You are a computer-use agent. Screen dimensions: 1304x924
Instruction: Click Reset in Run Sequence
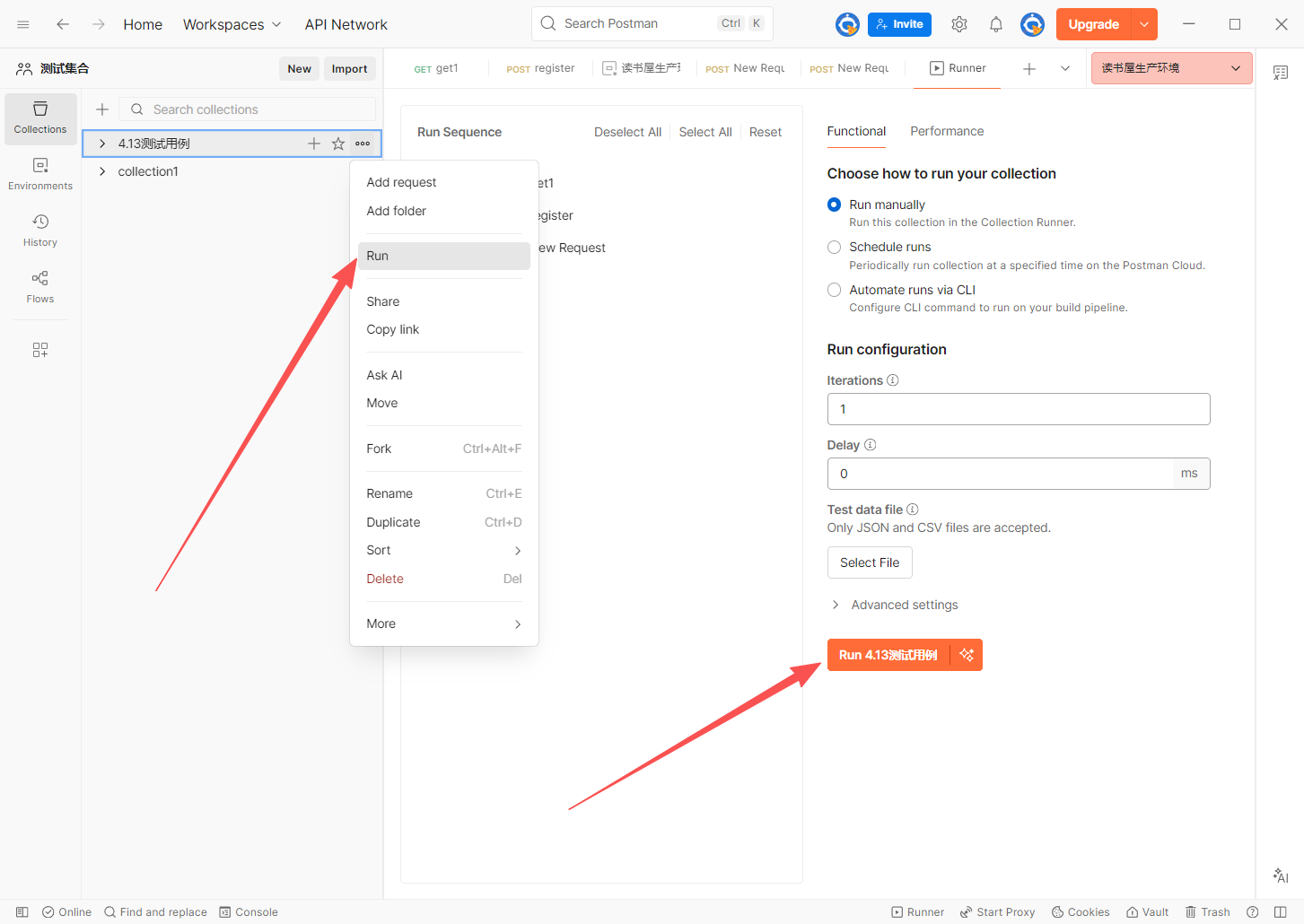[766, 132]
